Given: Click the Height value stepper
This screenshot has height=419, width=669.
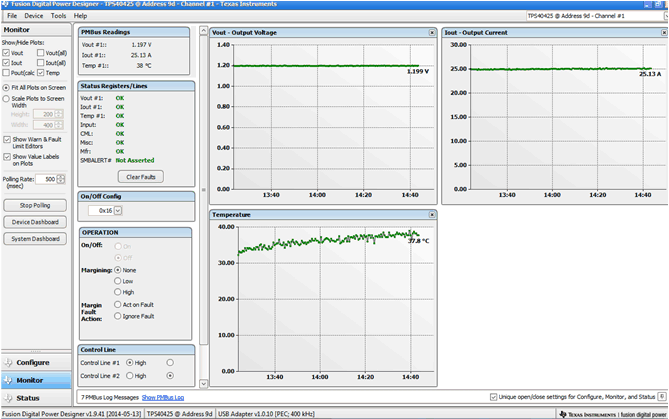Looking at the screenshot, I should (59, 114).
